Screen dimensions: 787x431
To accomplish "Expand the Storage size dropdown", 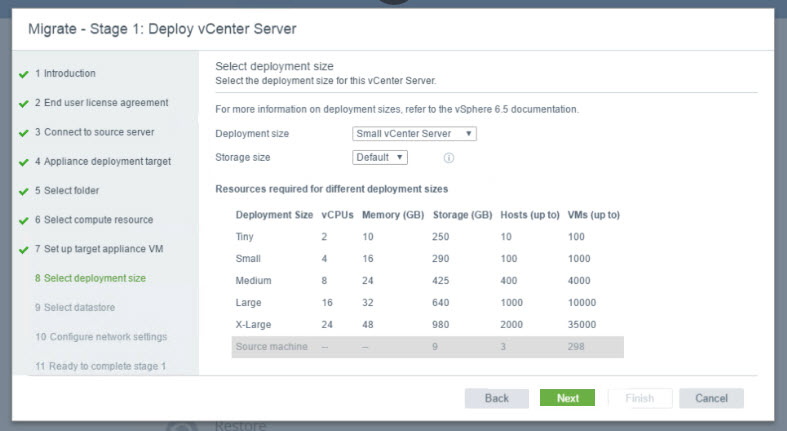I will tap(380, 157).
